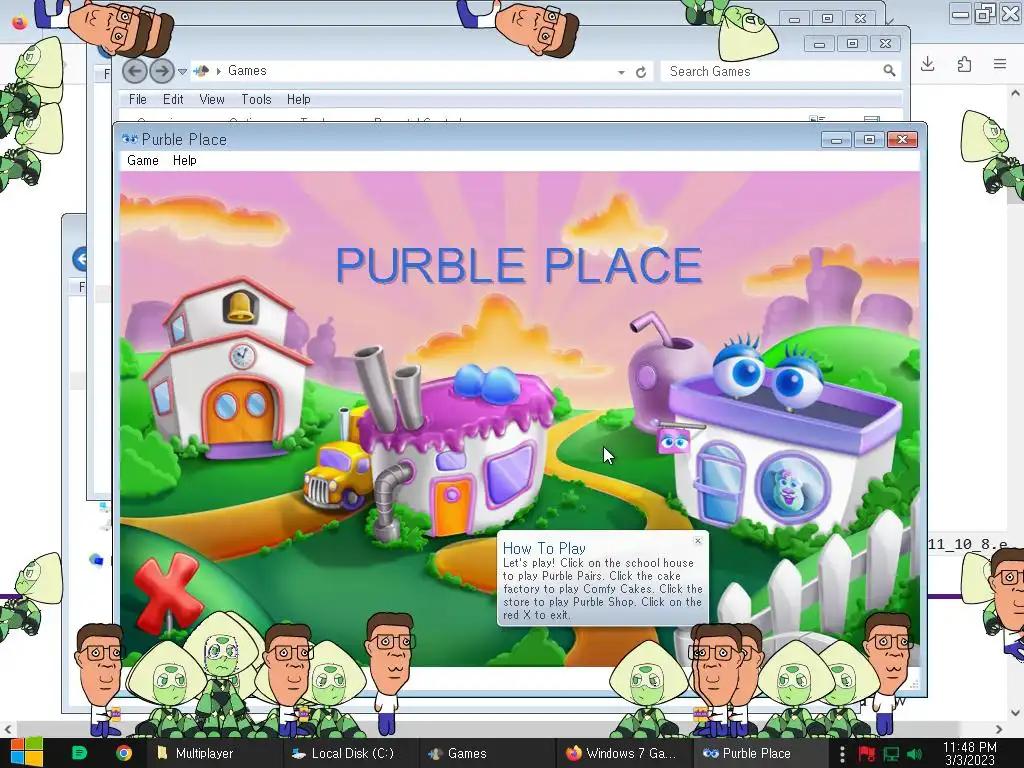
Task: Open the Windows Start button
Action: click(x=26, y=753)
